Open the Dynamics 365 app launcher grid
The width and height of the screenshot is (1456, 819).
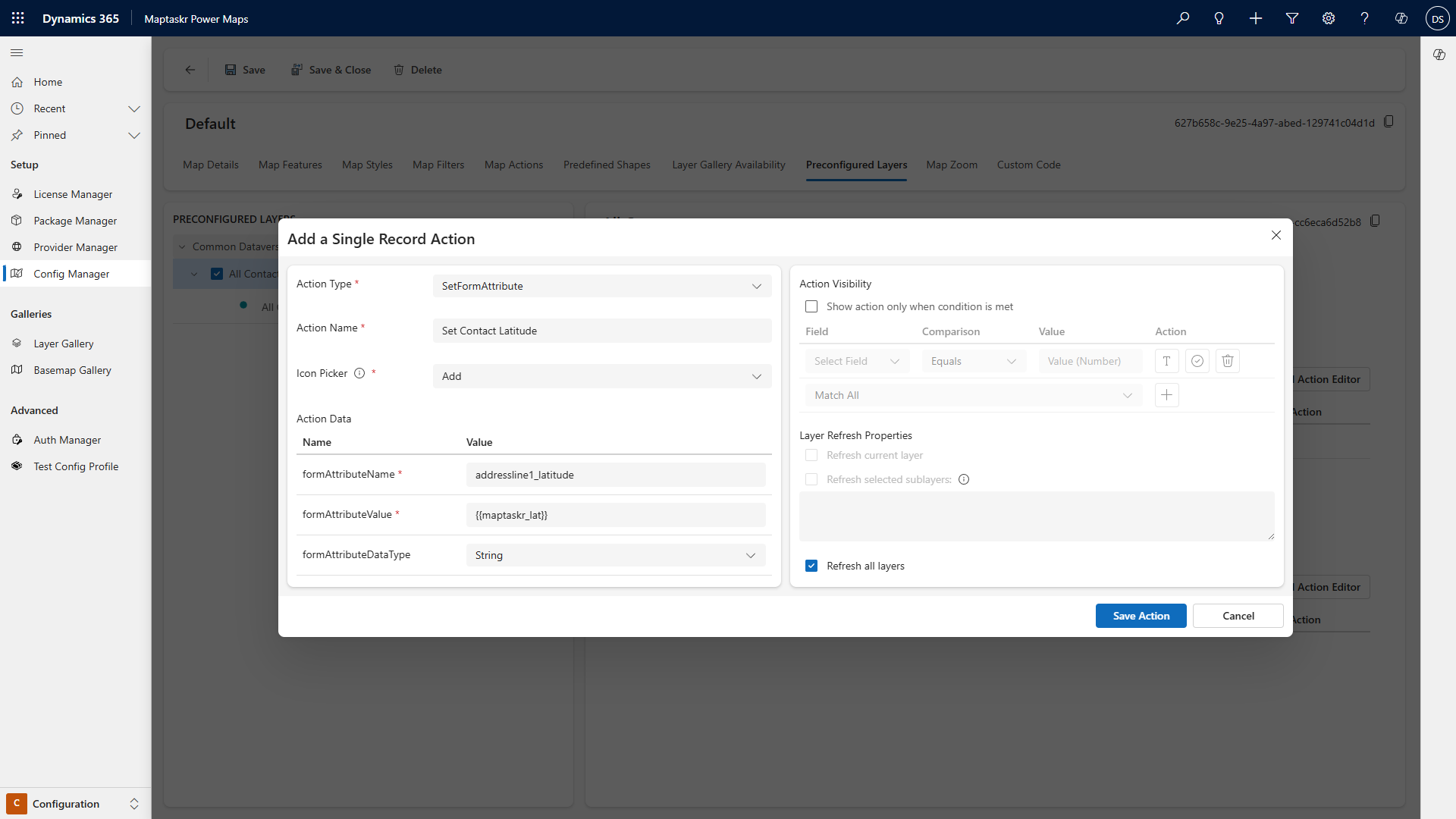click(18, 18)
